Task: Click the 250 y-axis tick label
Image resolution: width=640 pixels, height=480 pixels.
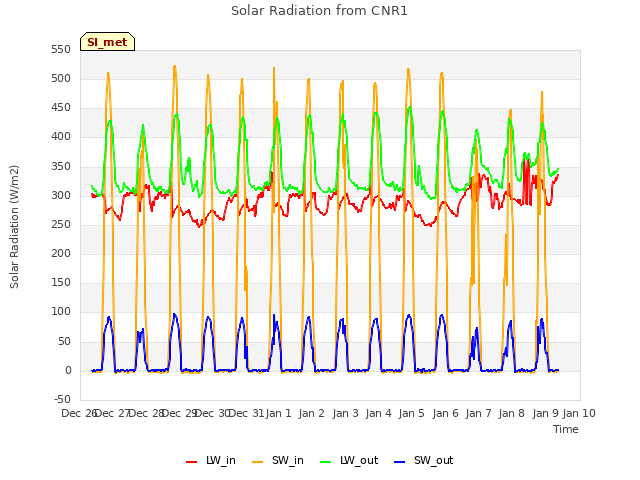Action: [x=61, y=224]
